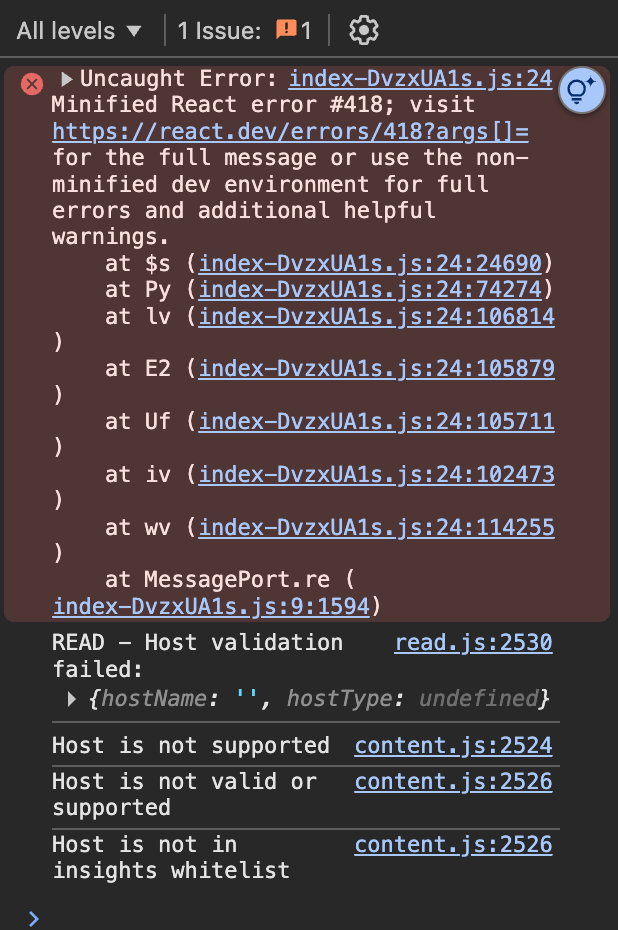Open content.js:2526 link beside insights whitelist
The image size is (618, 930).
[x=454, y=845]
